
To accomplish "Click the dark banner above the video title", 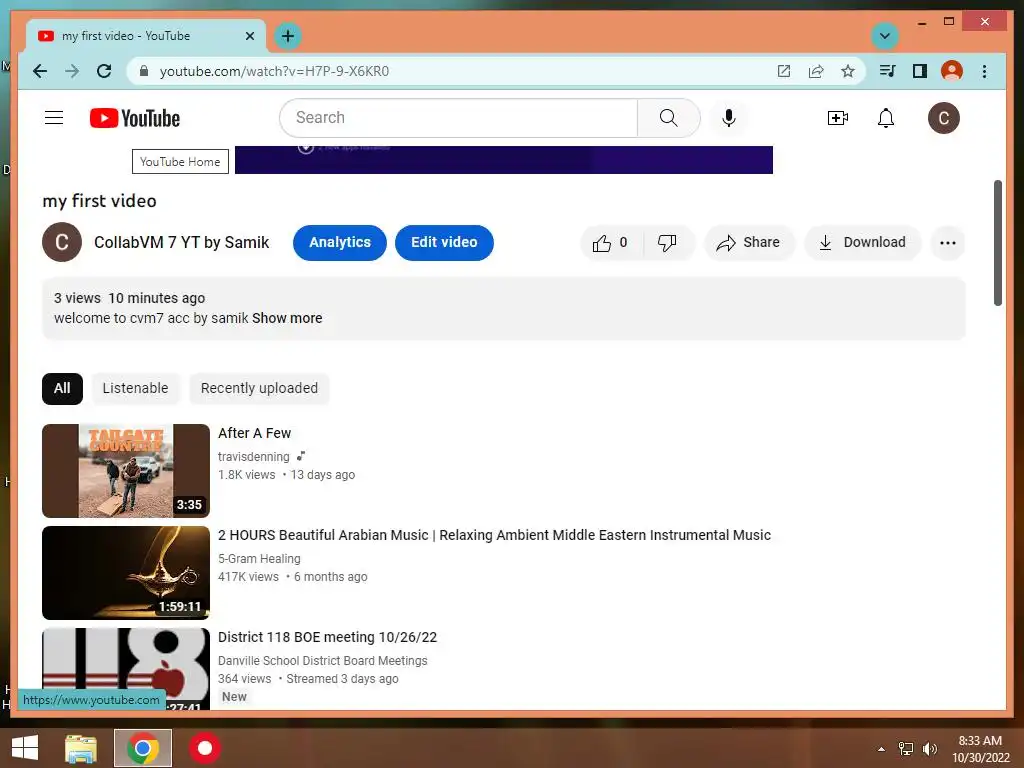I will click(x=504, y=160).
